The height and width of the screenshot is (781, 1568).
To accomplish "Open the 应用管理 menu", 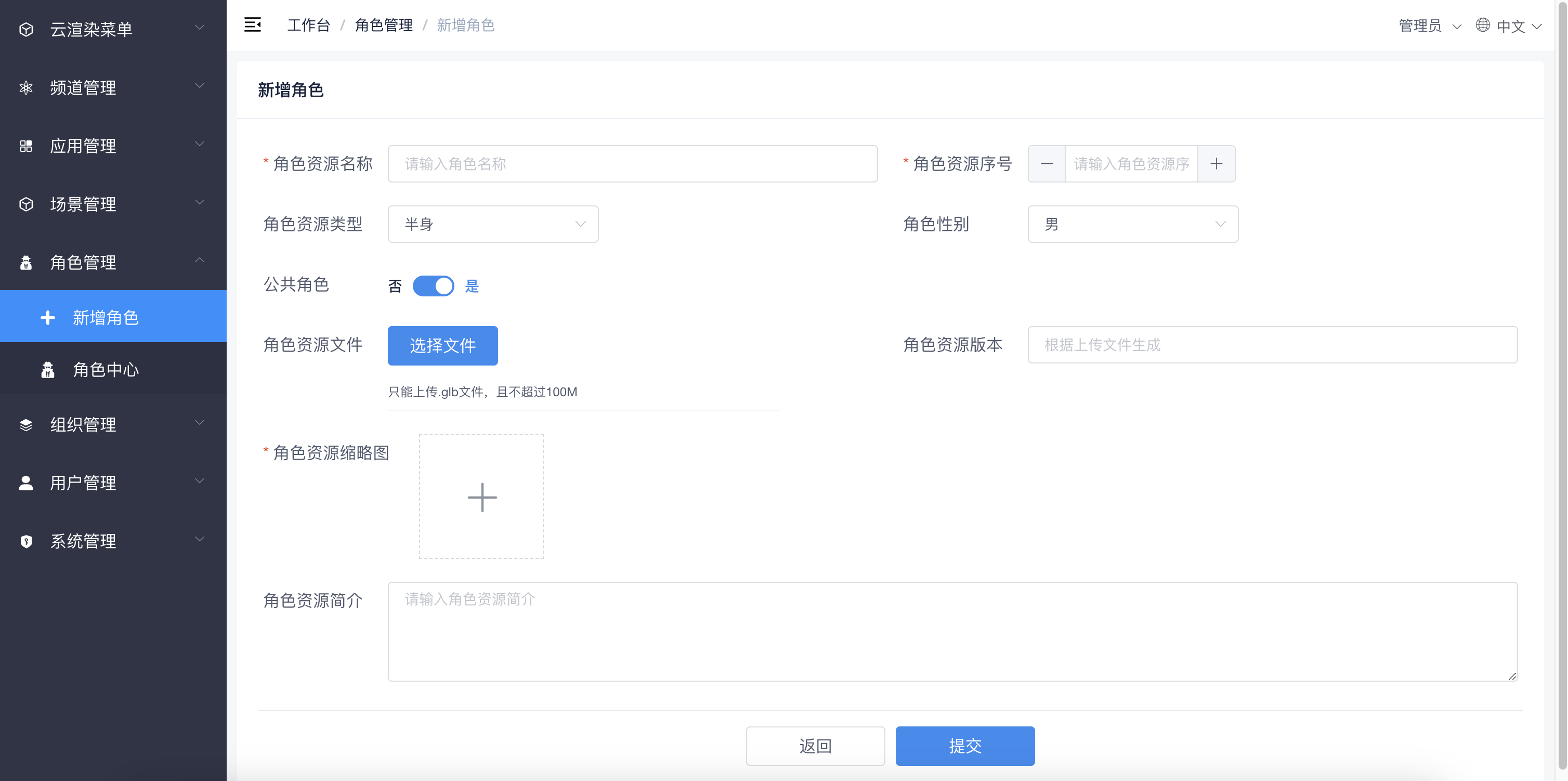I will 113,146.
